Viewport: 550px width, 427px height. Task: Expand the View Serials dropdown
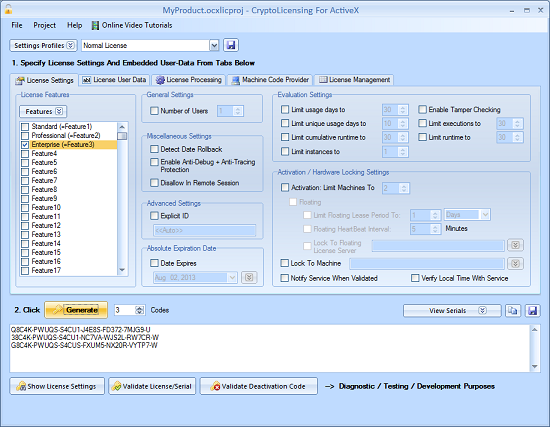[x=452, y=311]
